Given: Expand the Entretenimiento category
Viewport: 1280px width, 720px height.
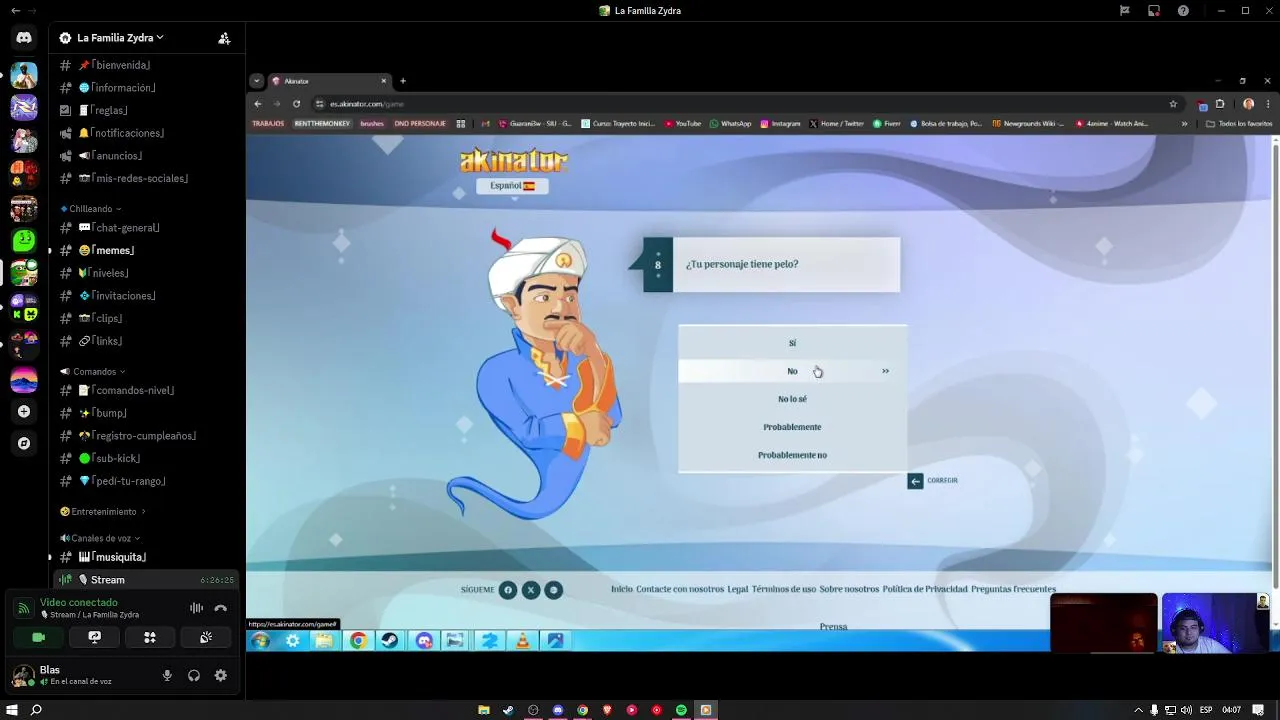Looking at the screenshot, I should tap(103, 512).
